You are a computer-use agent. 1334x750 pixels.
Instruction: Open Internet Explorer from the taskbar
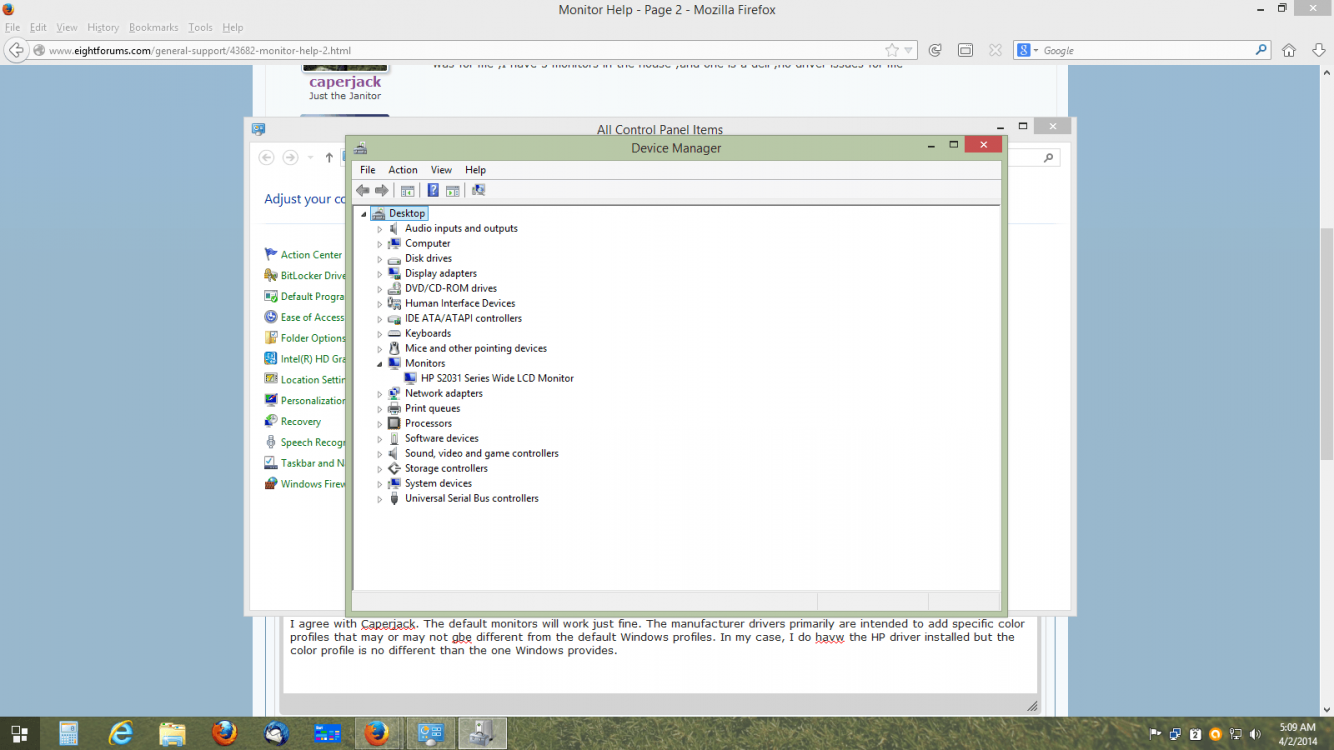(121, 734)
